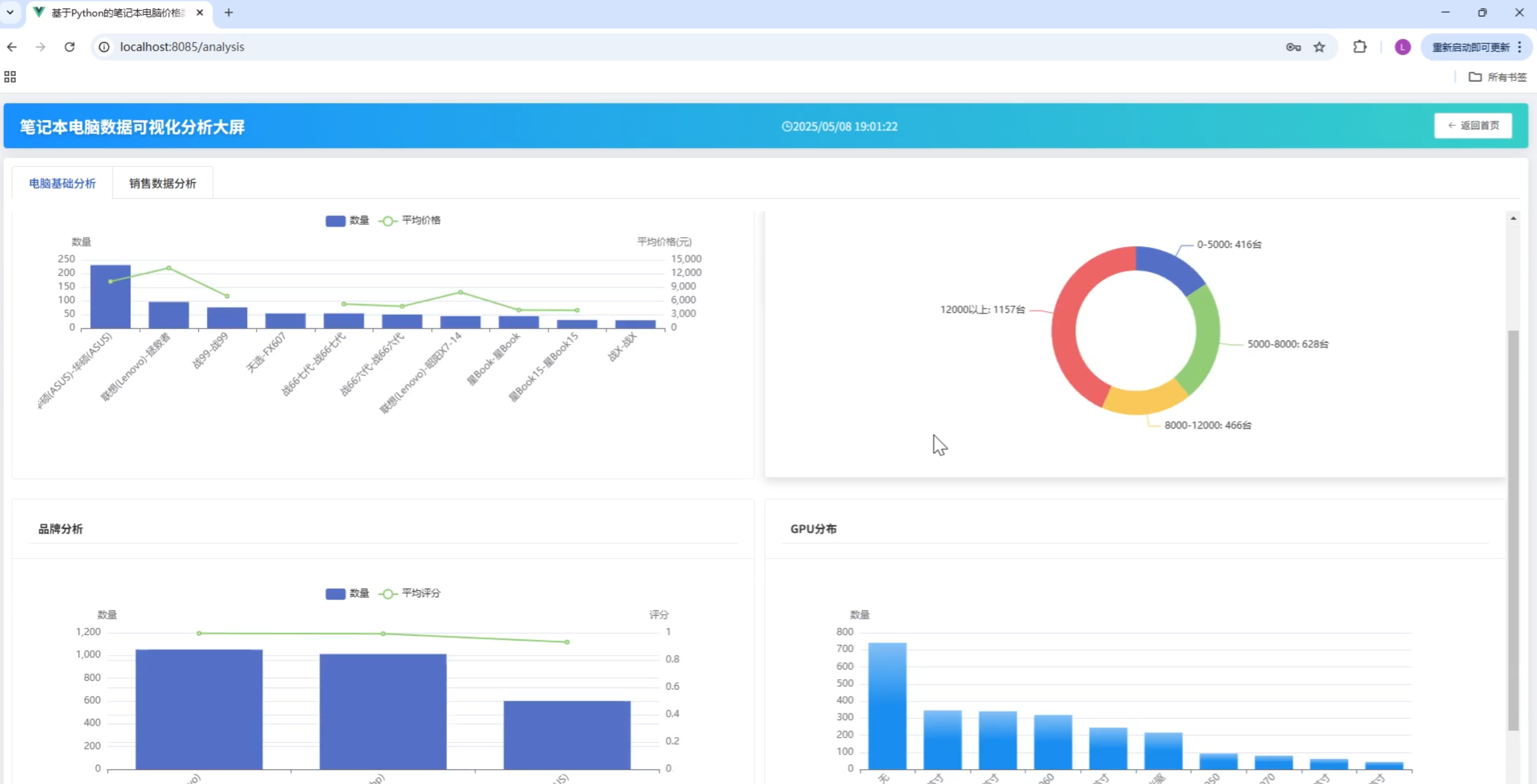Reload the page with refresh icon
1537x784 pixels.
click(x=69, y=47)
